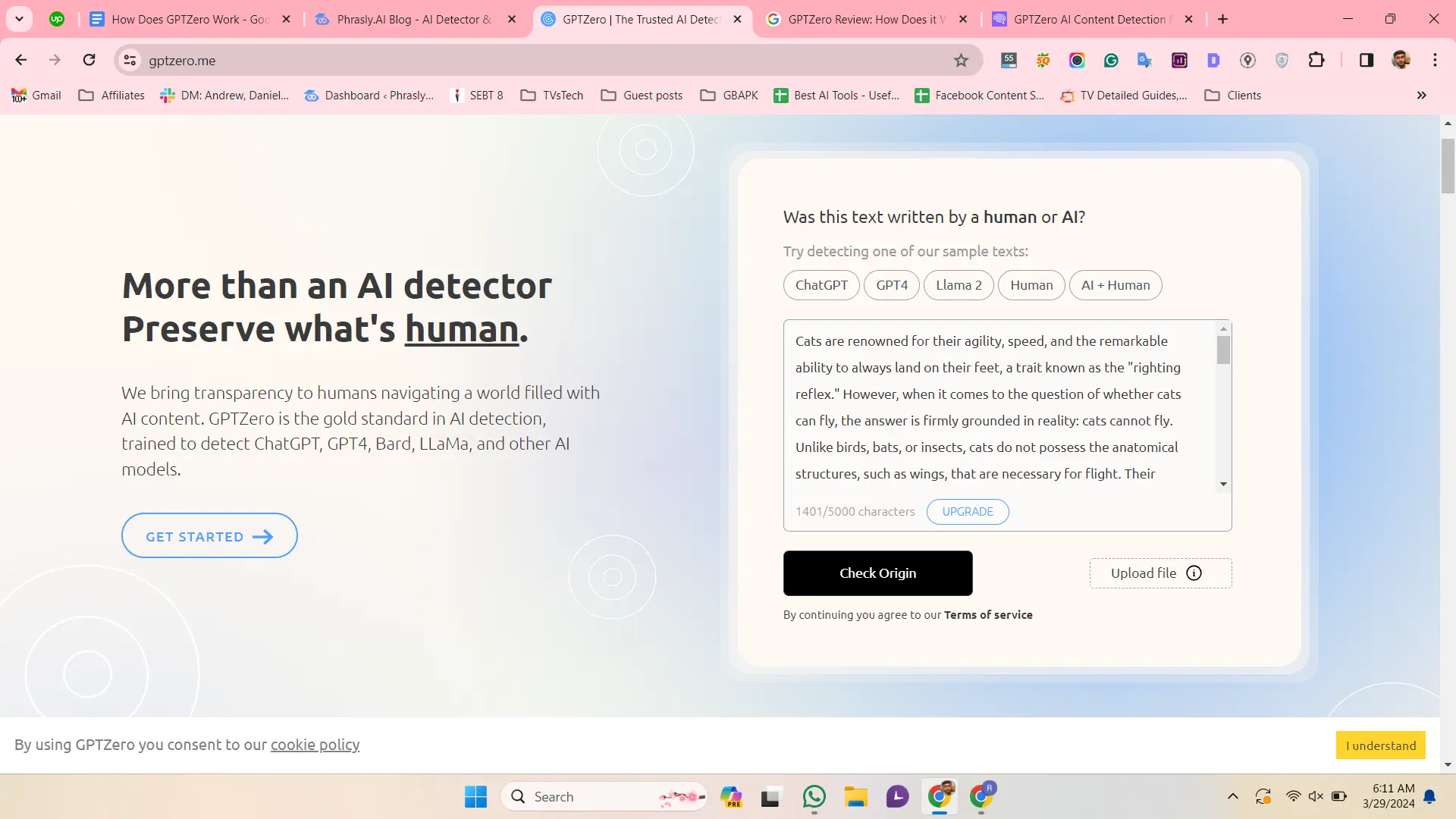This screenshot has height=819, width=1456.
Task: Load the Llama 2 sample text
Action: pyautogui.click(x=959, y=285)
